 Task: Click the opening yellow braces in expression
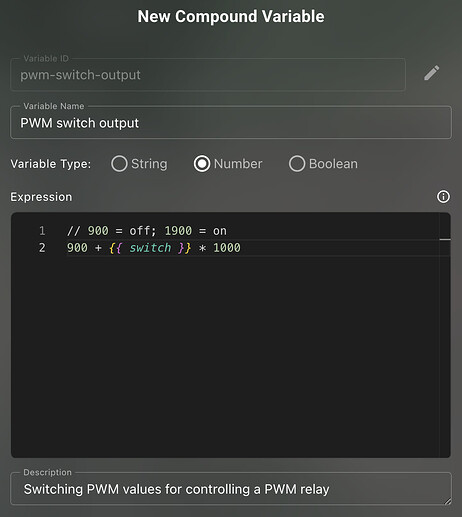coord(115,248)
